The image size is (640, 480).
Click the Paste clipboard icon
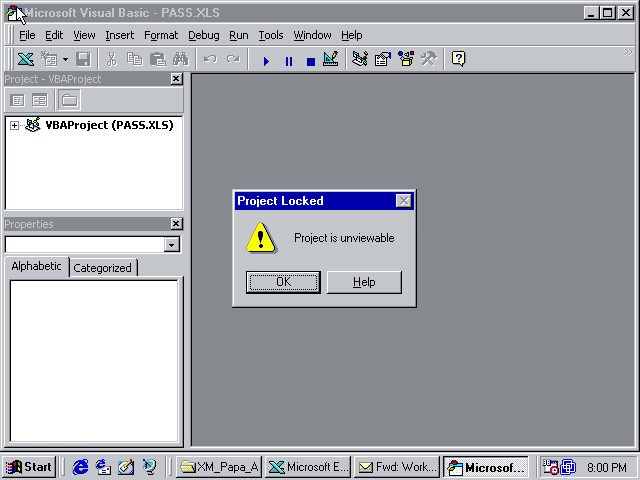point(158,59)
